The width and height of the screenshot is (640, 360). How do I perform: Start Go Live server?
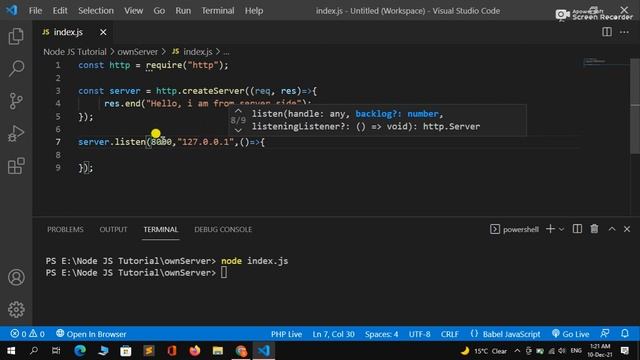[570, 334]
